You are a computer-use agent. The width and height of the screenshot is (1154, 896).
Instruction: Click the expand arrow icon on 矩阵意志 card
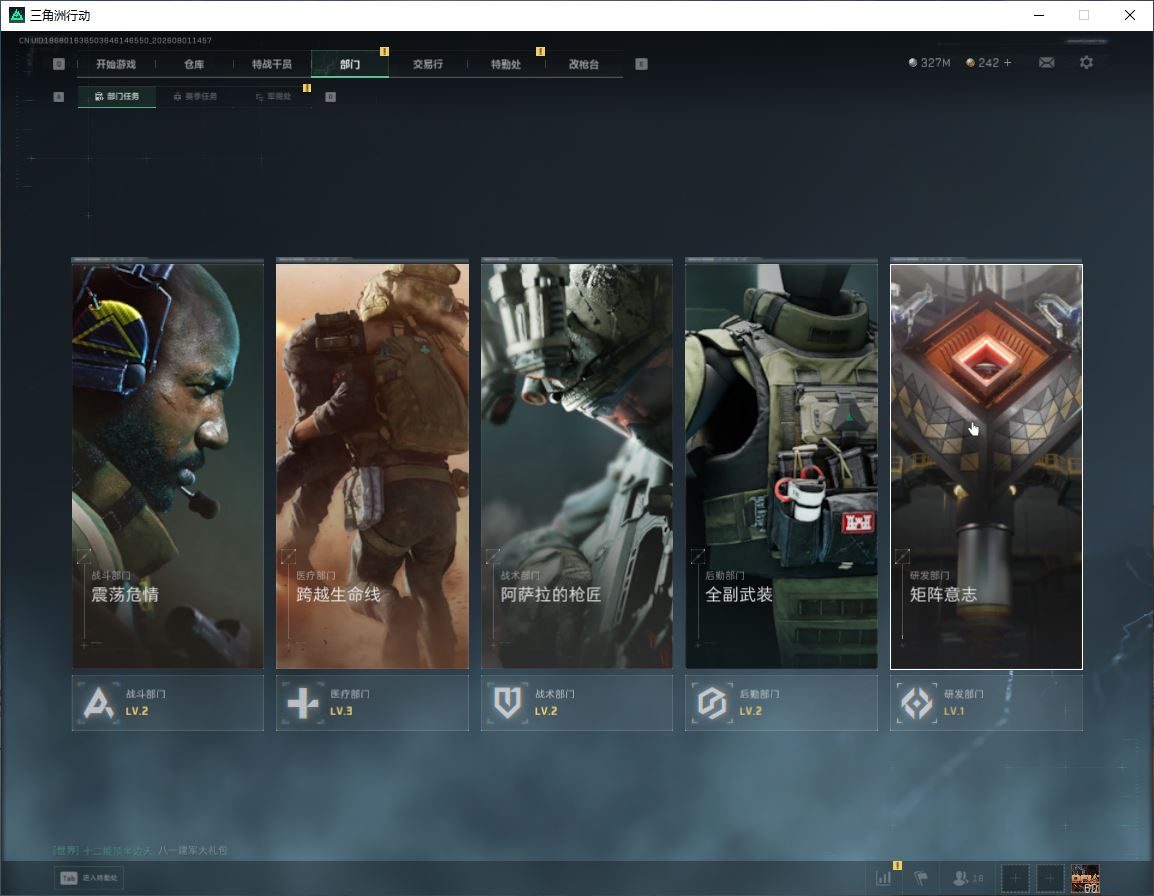[x=902, y=556]
